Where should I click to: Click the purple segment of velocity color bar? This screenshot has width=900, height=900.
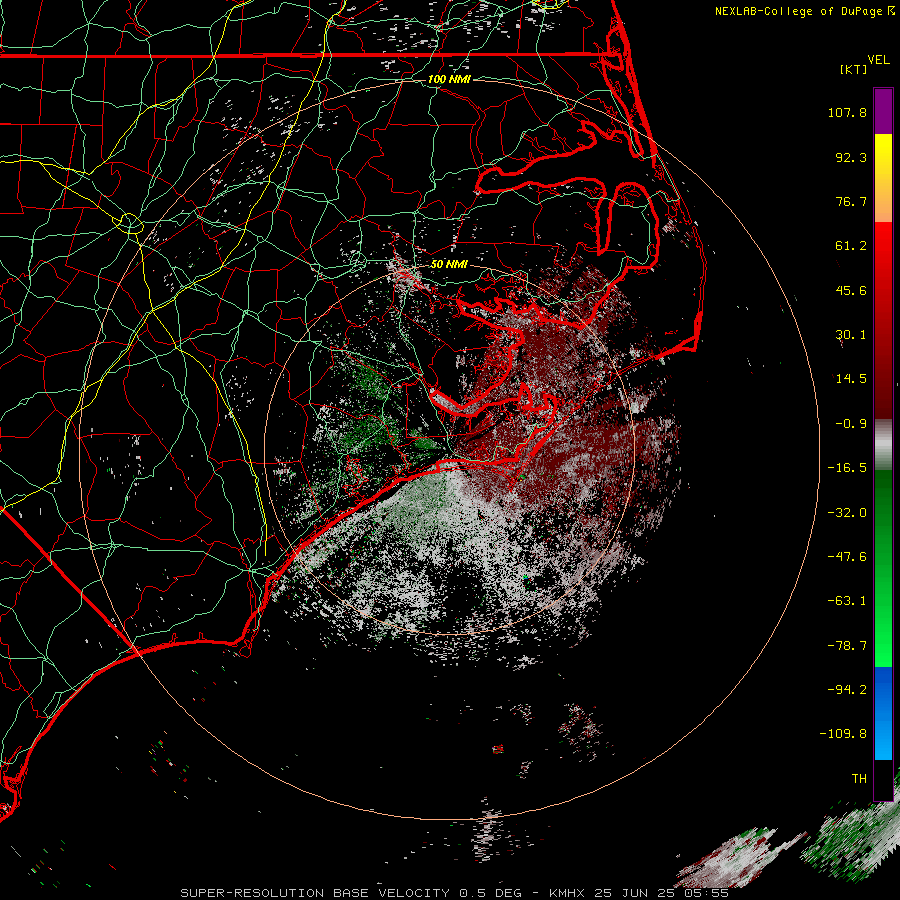coord(883,111)
